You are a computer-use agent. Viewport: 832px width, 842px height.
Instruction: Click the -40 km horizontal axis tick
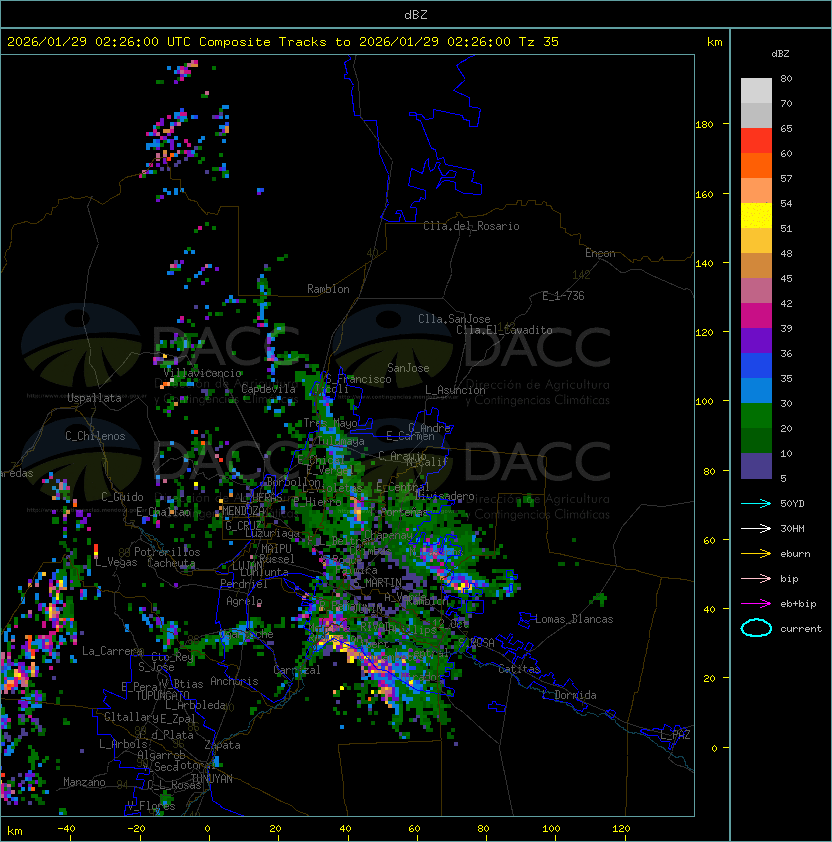point(66,829)
